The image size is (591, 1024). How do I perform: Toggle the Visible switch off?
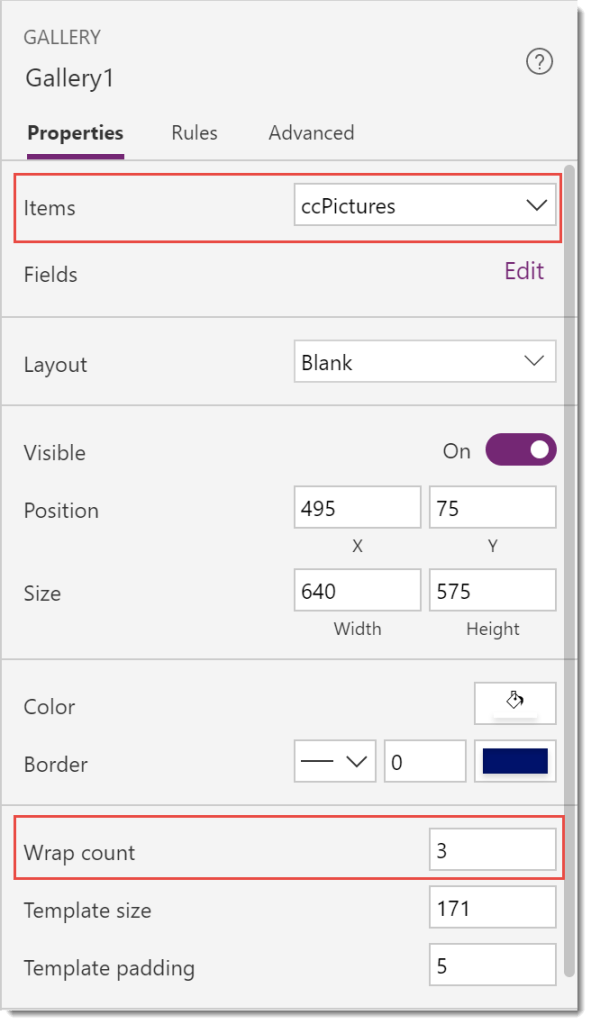(520, 450)
